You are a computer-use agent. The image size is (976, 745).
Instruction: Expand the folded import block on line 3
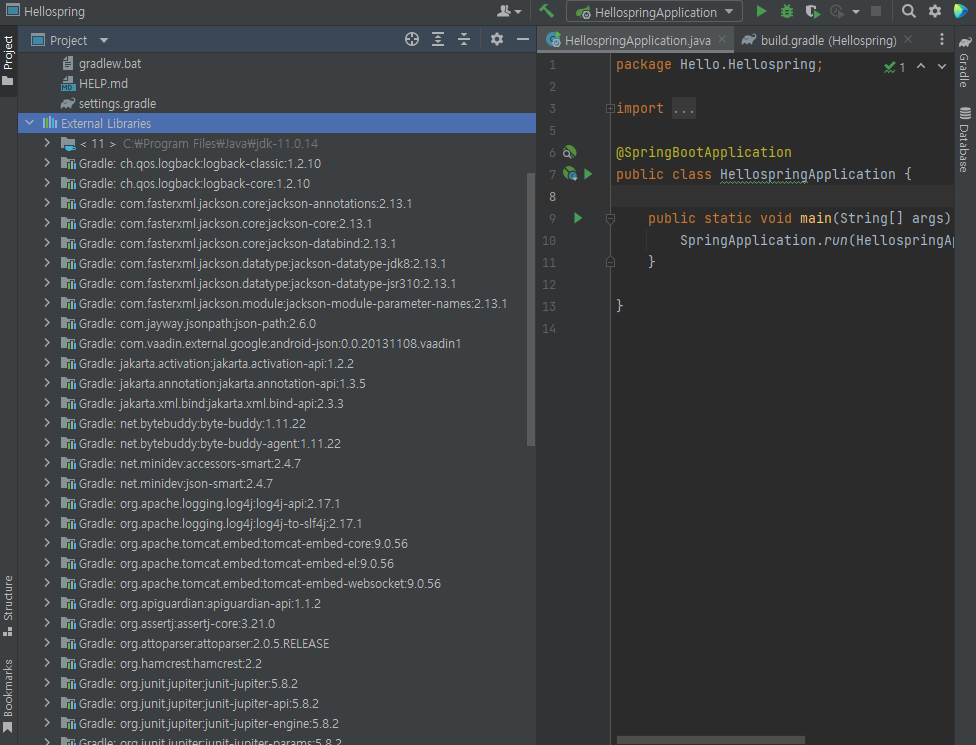click(x=610, y=108)
